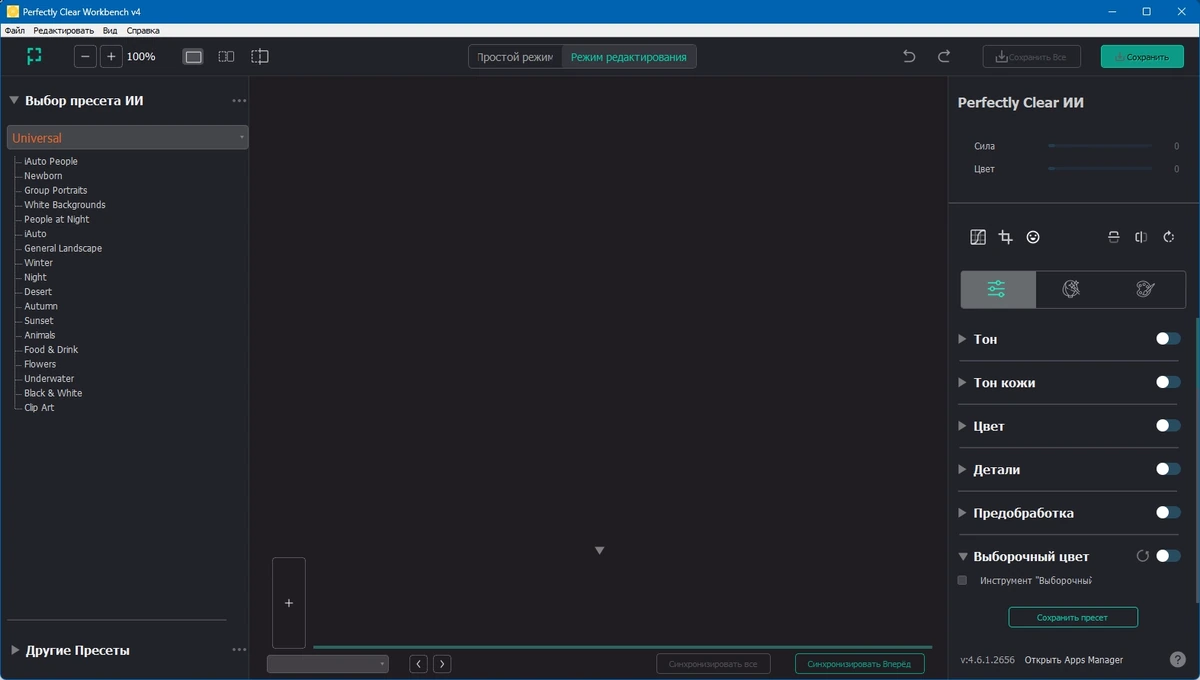The width and height of the screenshot is (1200, 680).
Task: Click the green Сохранить button
Action: [1142, 57]
